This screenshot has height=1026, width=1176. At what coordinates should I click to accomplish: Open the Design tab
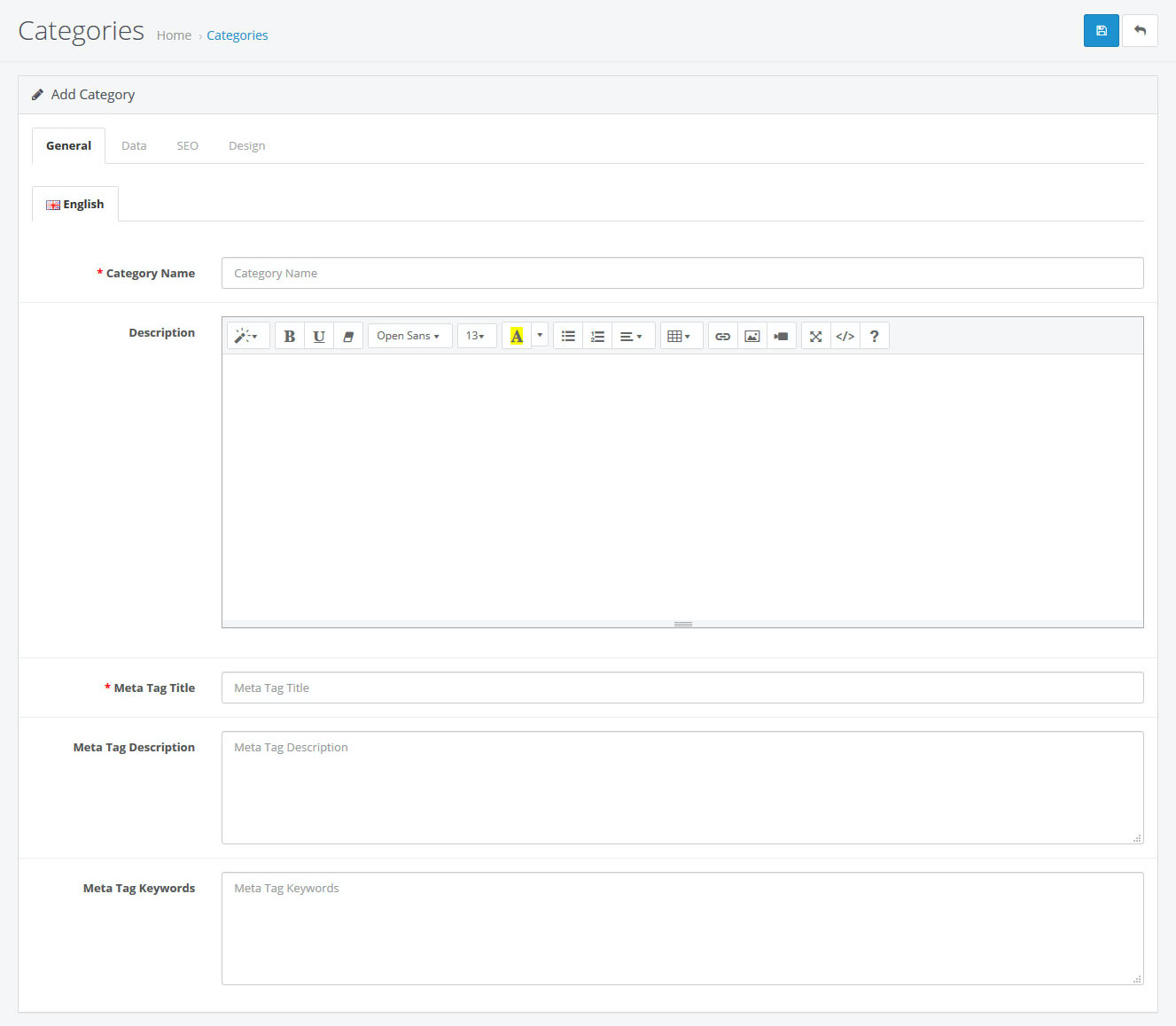click(246, 146)
